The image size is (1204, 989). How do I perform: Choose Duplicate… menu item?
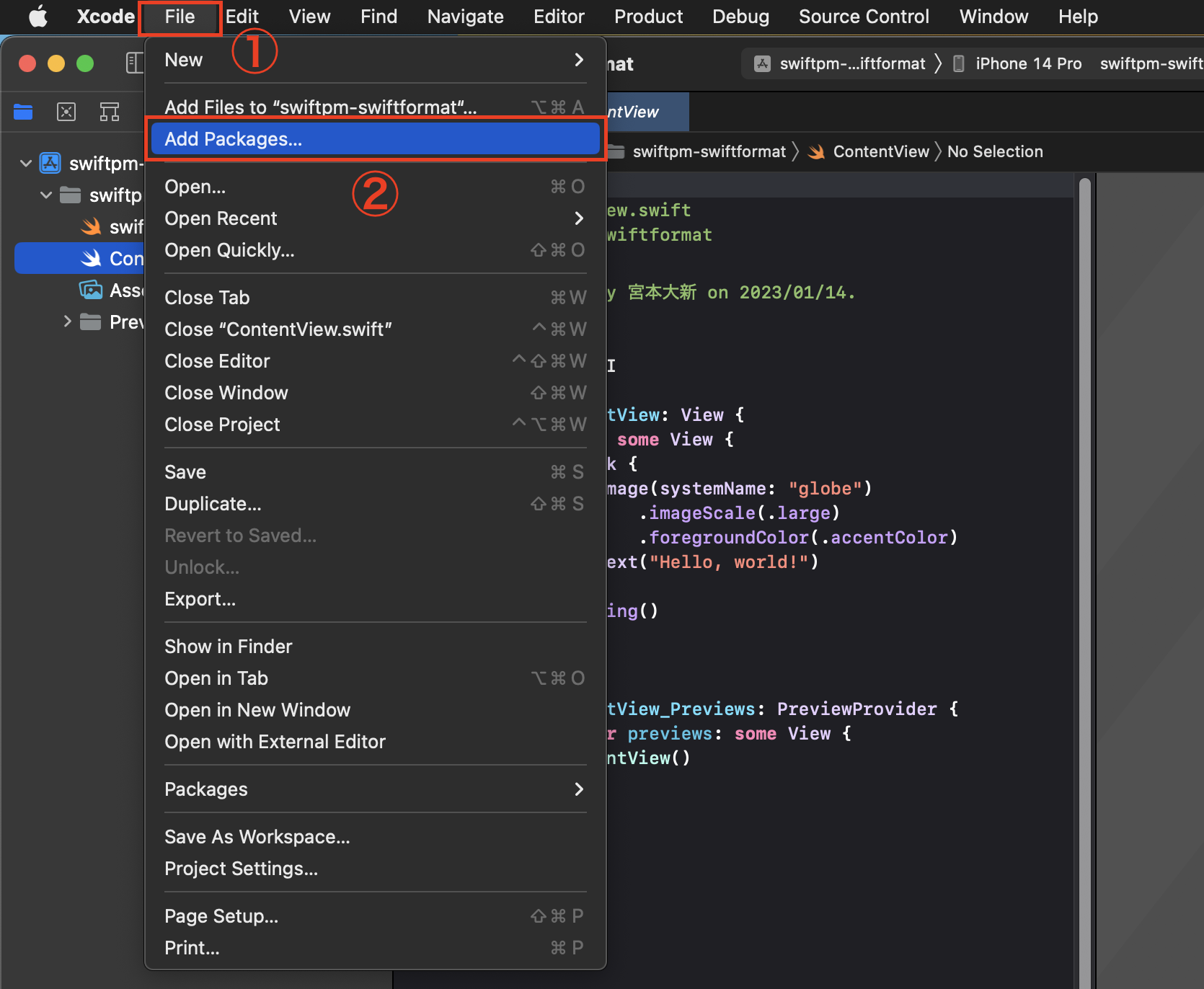point(375,504)
